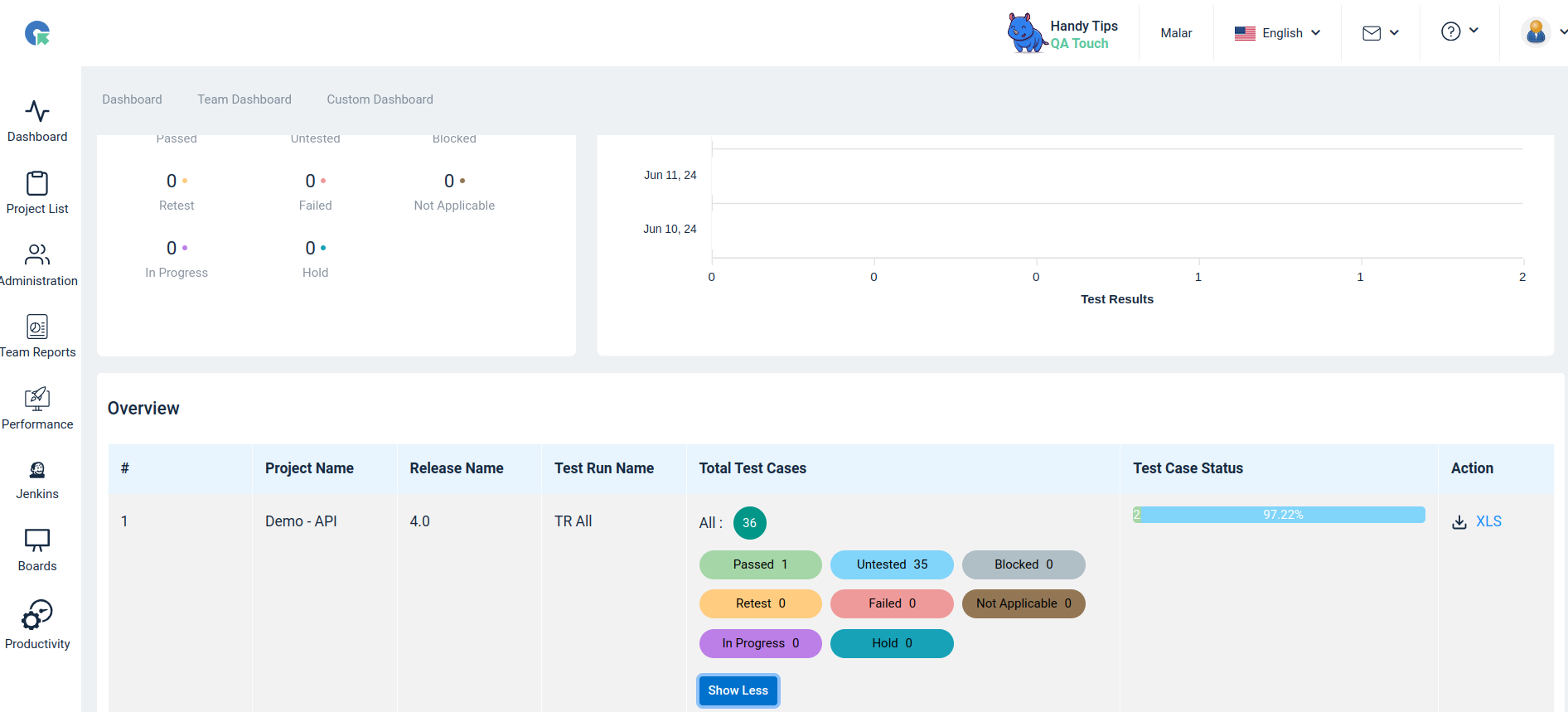The width and height of the screenshot is (1568, 712).
Task: Click the XLS export link
Action: tap(1488, 521)
